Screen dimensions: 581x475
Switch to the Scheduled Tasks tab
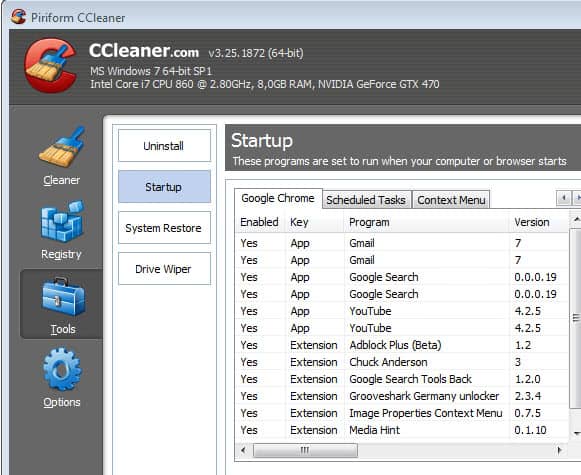[x=366, y=200]
